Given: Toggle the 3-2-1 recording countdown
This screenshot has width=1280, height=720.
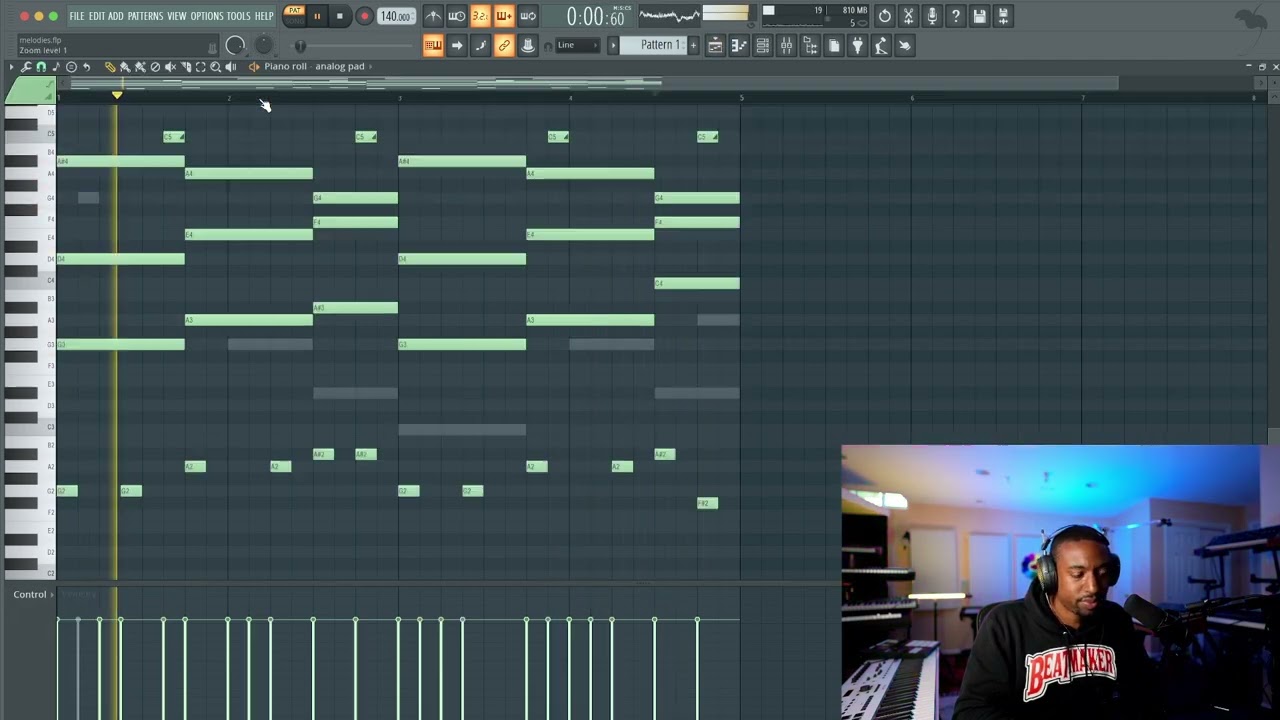Looking at the screenshot, I should click(480, 16).
